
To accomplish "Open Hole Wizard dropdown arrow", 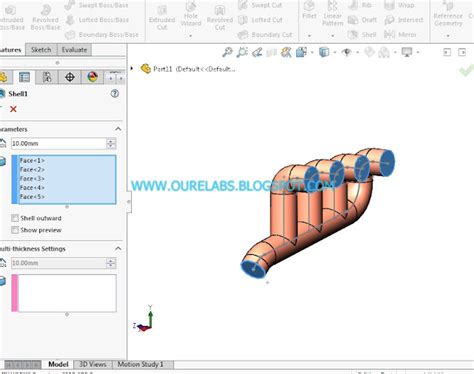I will point(191,35).
